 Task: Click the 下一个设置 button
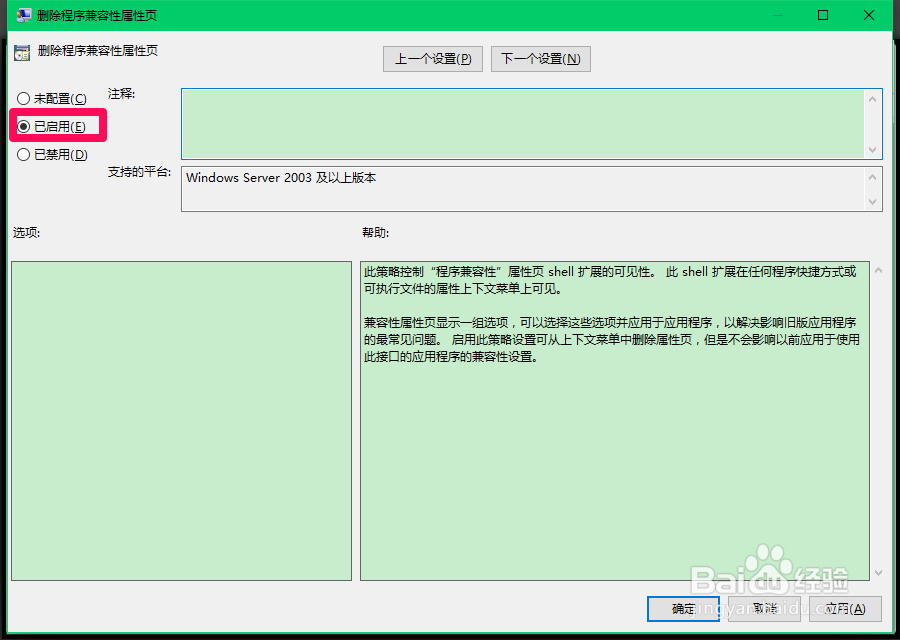(540, 58)
